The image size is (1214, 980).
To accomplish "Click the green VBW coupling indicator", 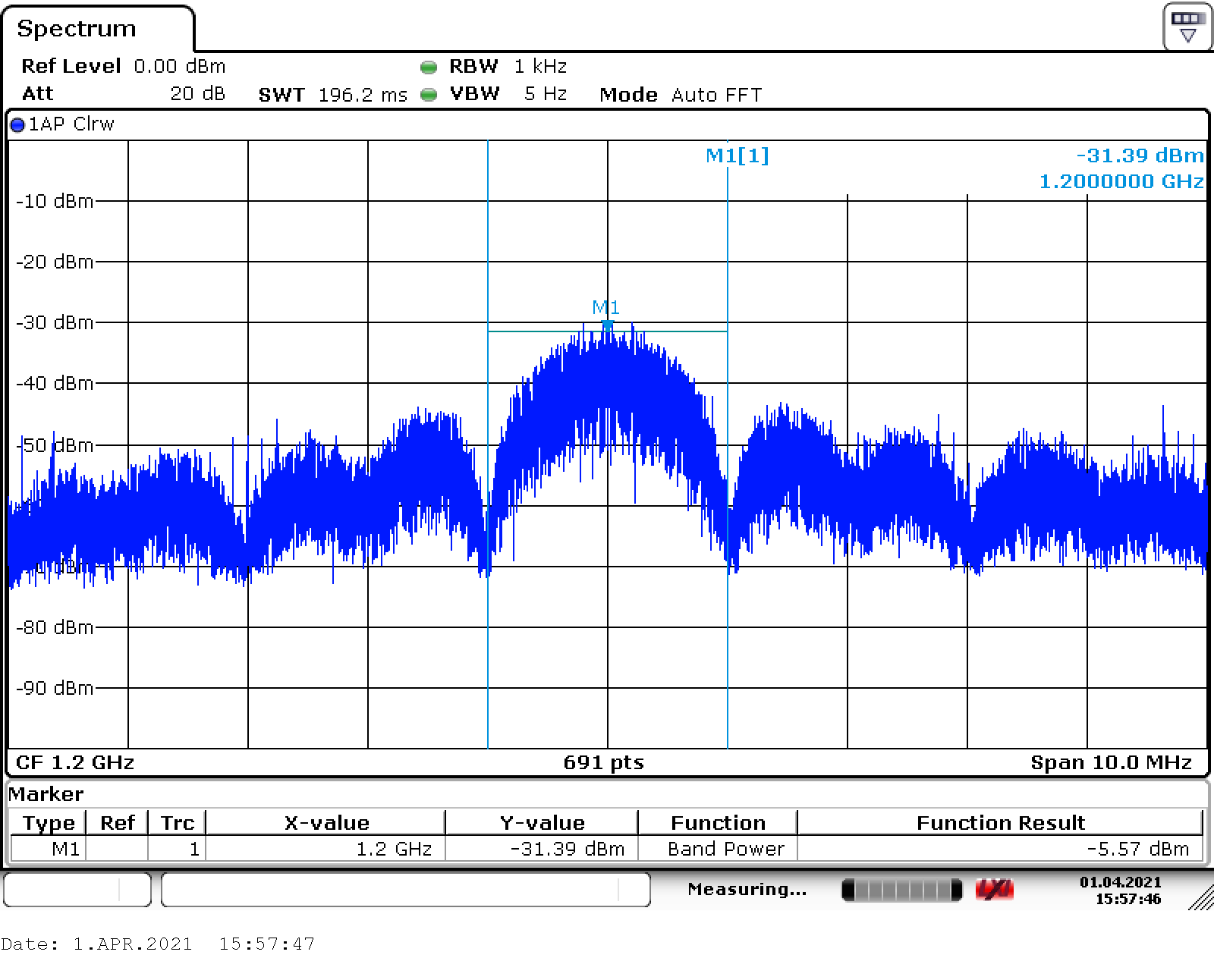I will click(x=429, y=95).
